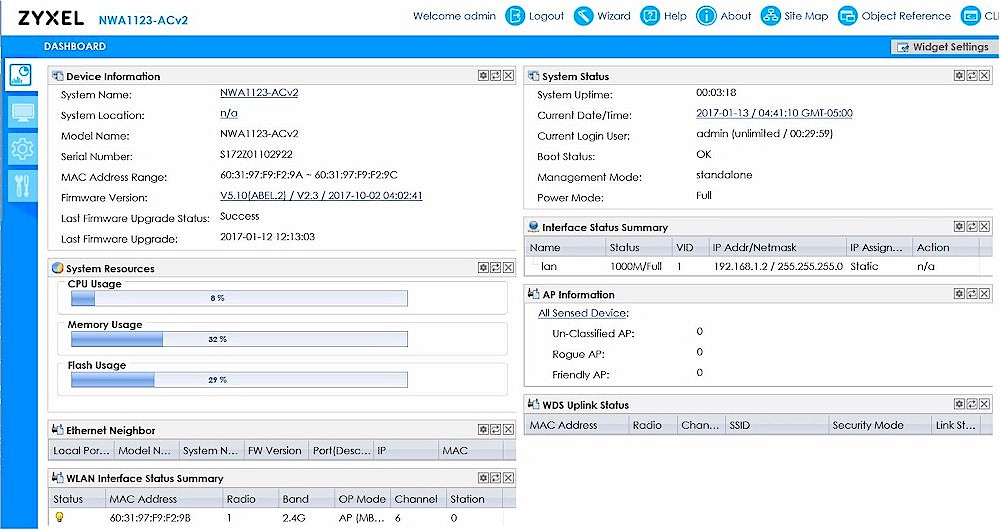
Task: Refresh the WLAN Interface Status Summary widget
Action: coord(496,478)
